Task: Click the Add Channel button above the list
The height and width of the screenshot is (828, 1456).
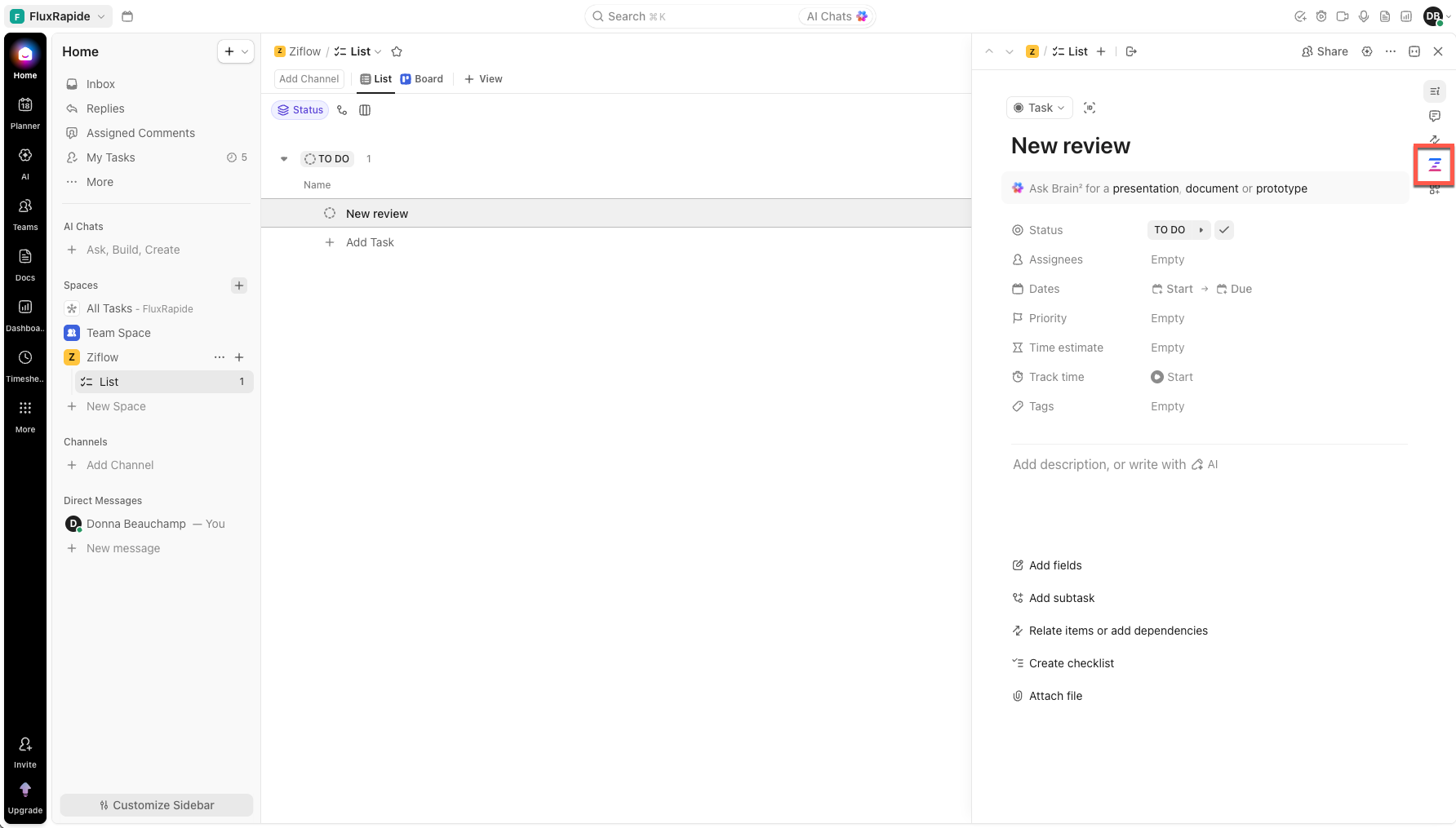Action: pos(309,79)
